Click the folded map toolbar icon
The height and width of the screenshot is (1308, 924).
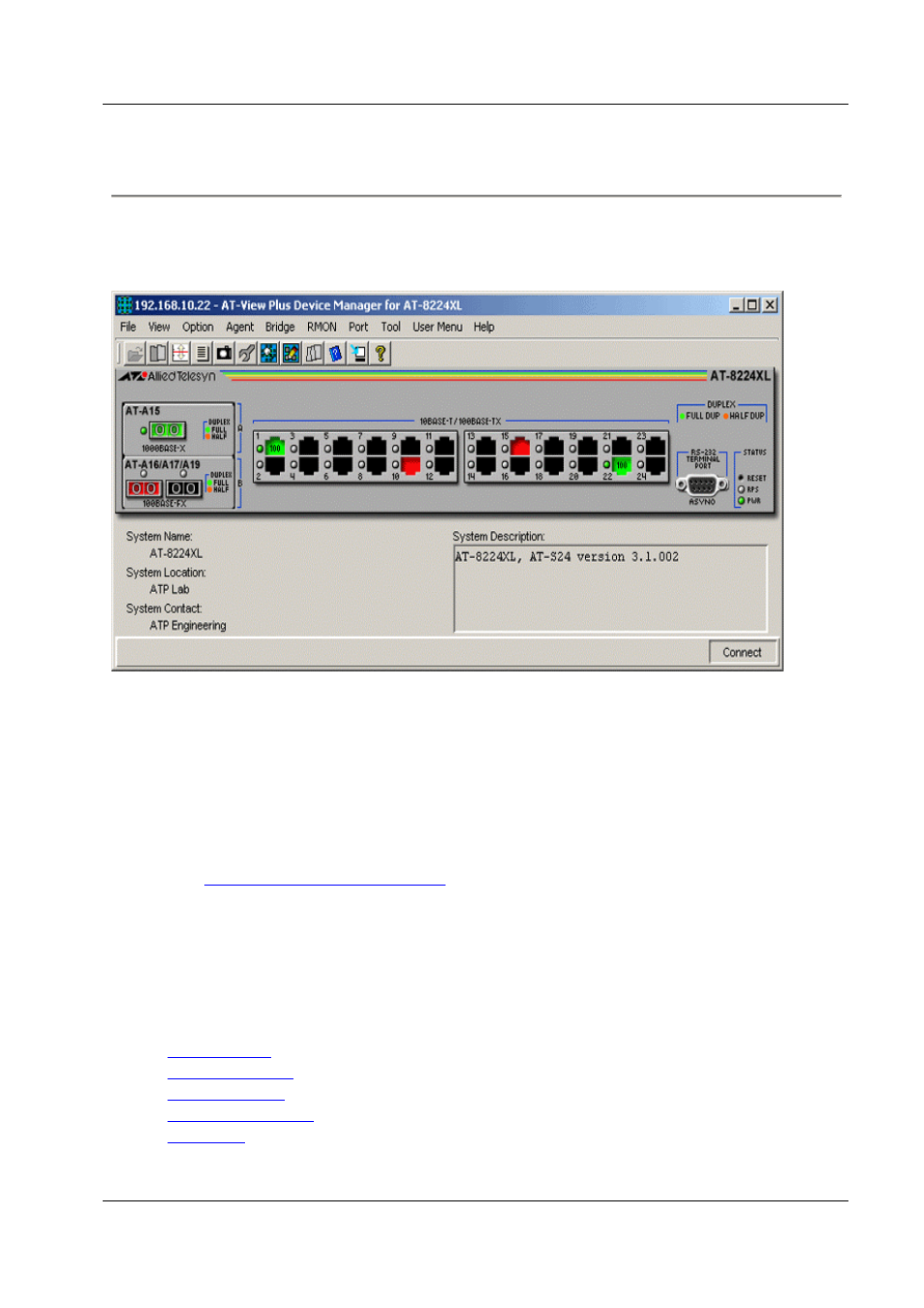tap(314, 354)
